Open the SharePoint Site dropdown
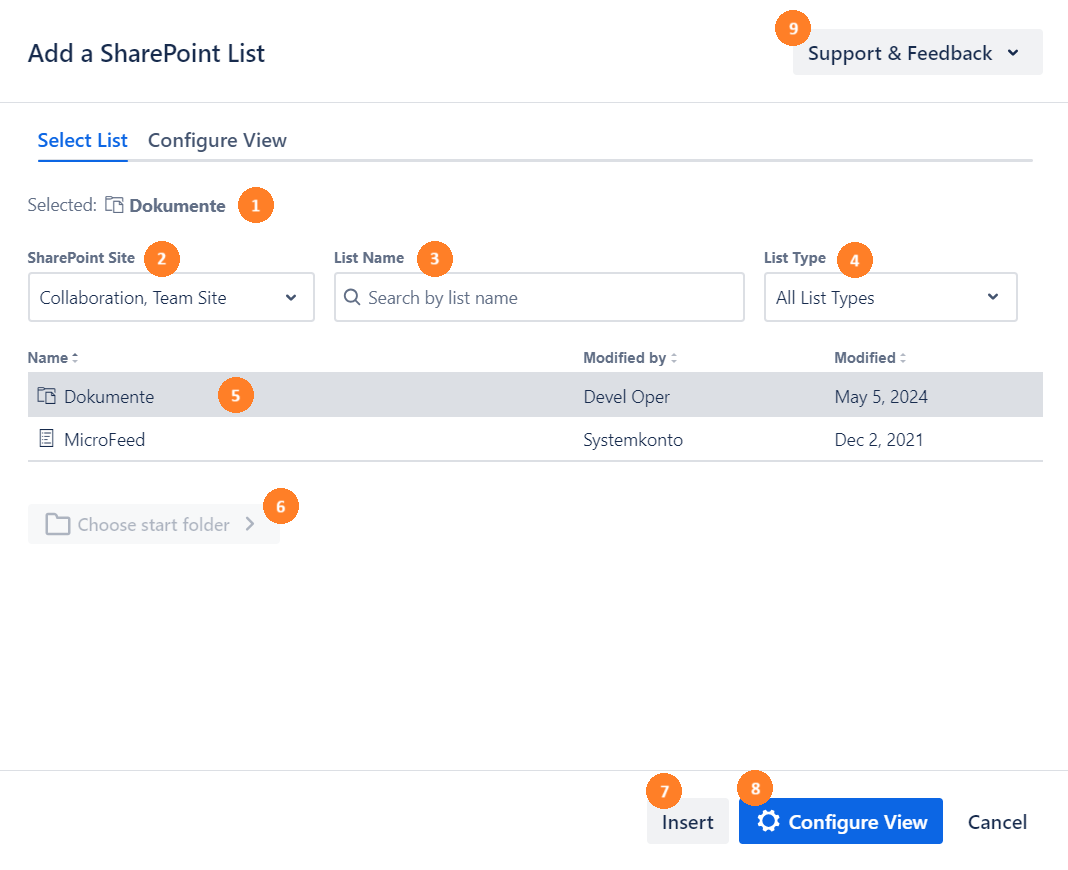Image resolution: width=1068 pixels, height=870 pixels. coord(171,298)
